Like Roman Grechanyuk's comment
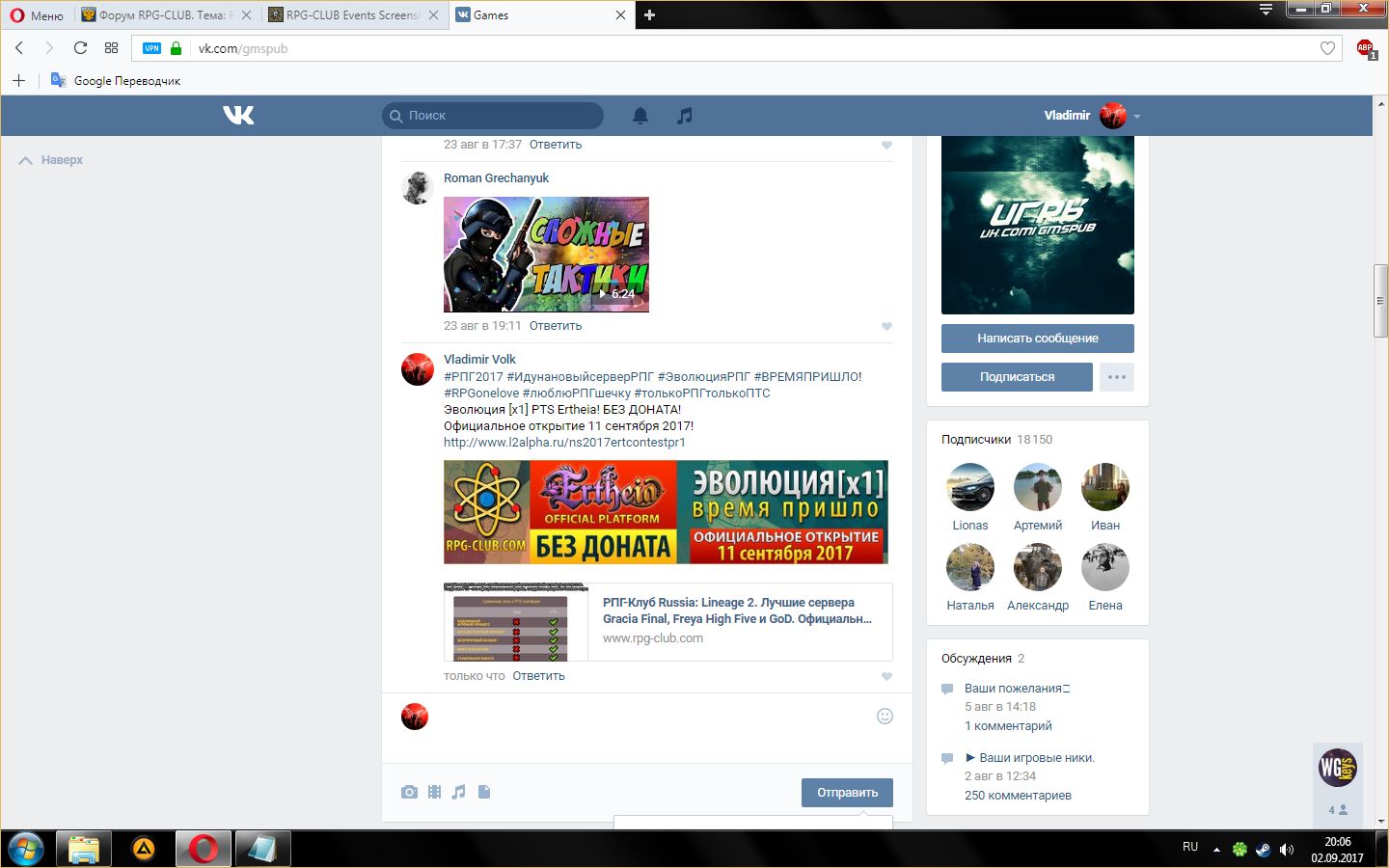 click(886, 326)
